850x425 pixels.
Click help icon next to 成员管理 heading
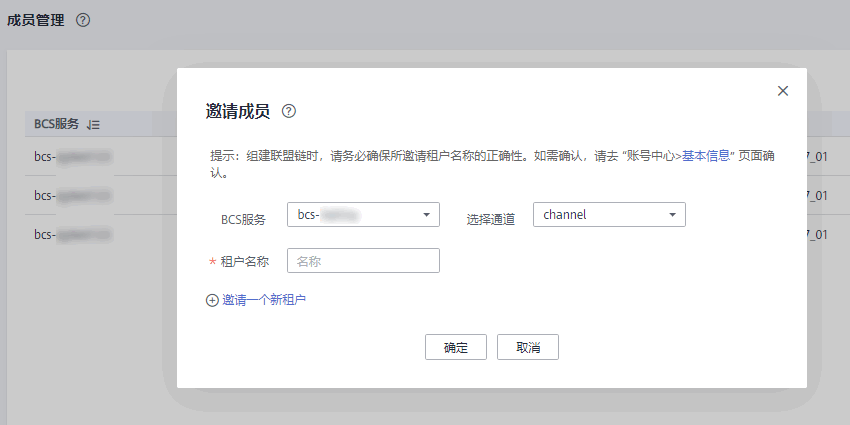83,21
